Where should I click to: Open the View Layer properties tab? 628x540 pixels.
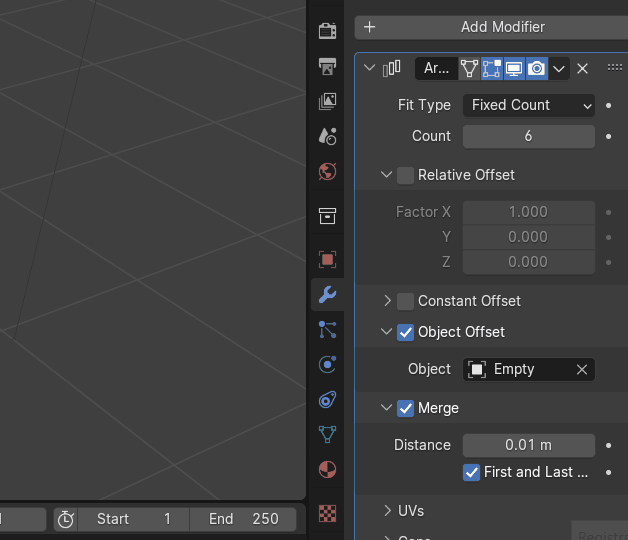(327, 101)
